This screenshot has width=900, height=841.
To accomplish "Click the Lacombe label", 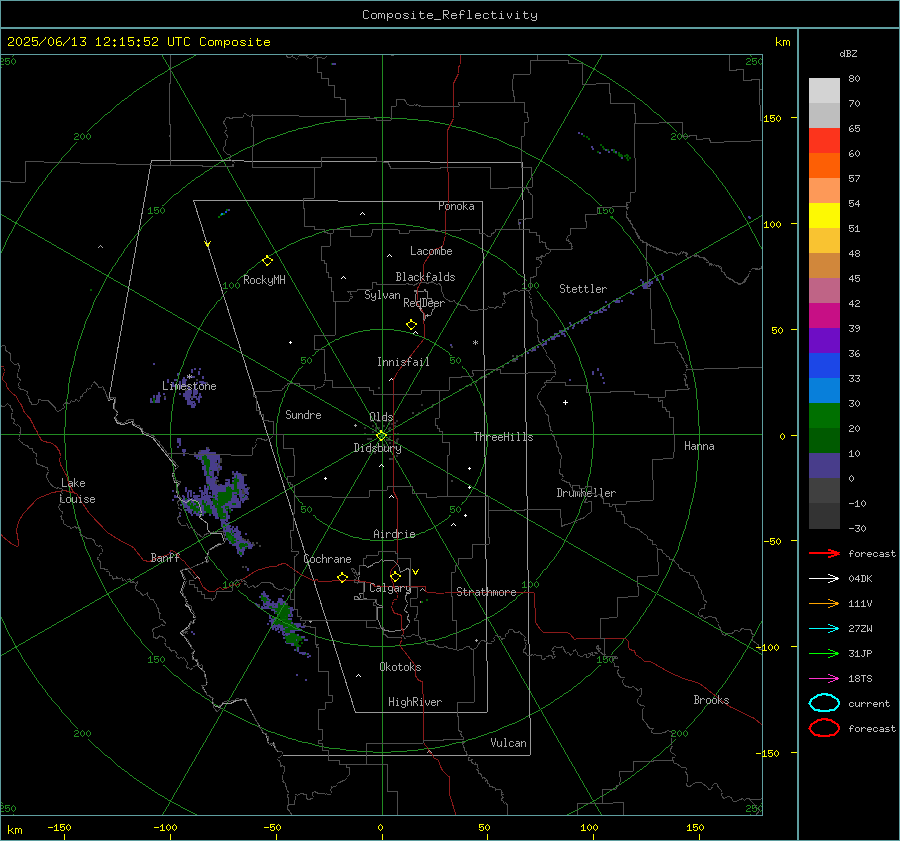I will click(x=431, y=251).
